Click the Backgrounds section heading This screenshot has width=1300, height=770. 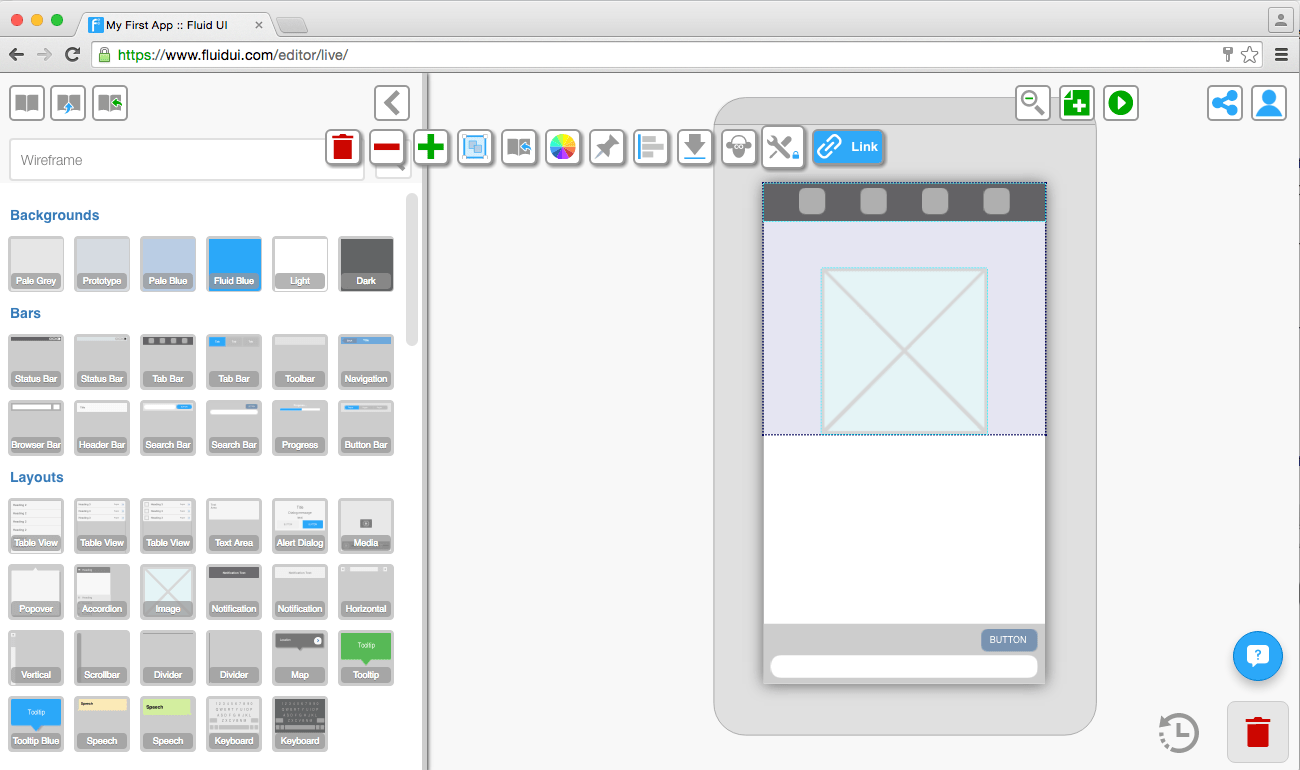tap(55, 215)
